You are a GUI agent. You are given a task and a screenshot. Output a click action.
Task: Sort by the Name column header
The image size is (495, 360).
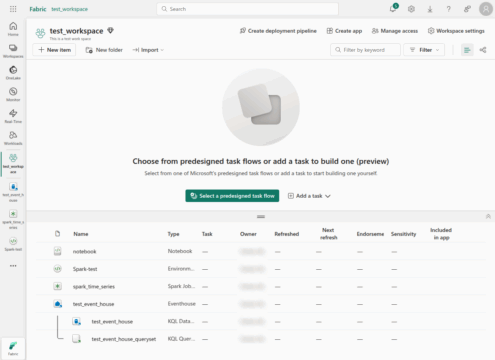tap(81, 234)
